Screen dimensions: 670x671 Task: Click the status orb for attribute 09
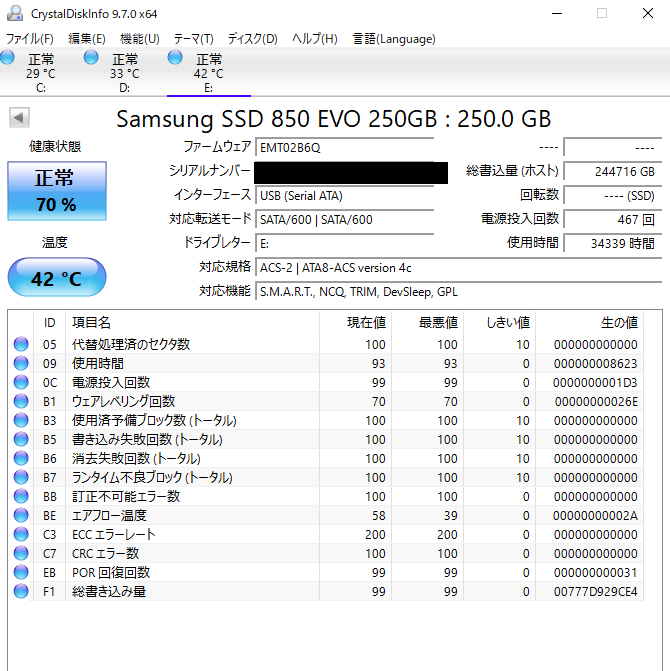point(21,363)
